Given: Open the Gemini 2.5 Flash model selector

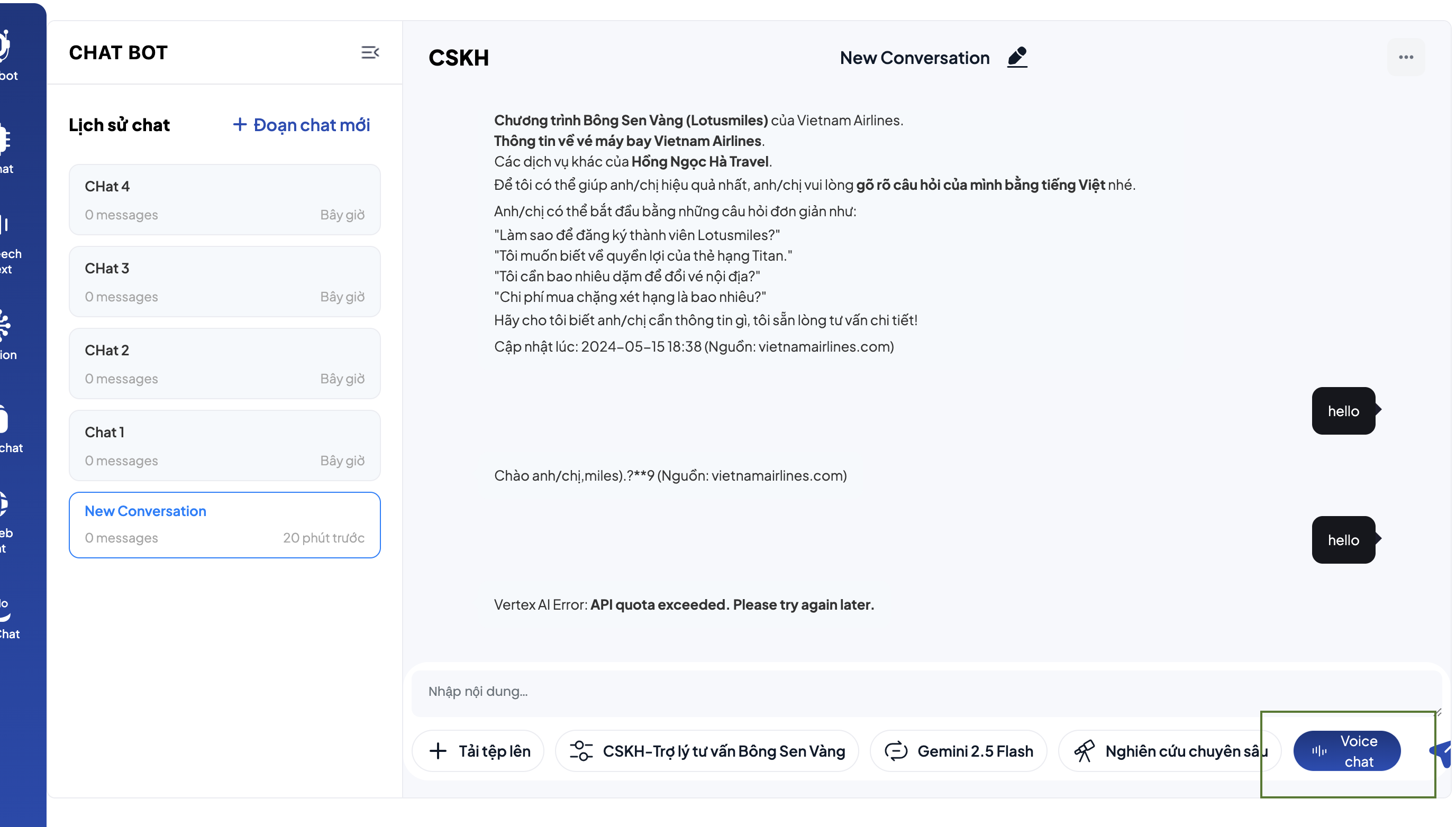Looking at the screenshot, I should [958, 751].
